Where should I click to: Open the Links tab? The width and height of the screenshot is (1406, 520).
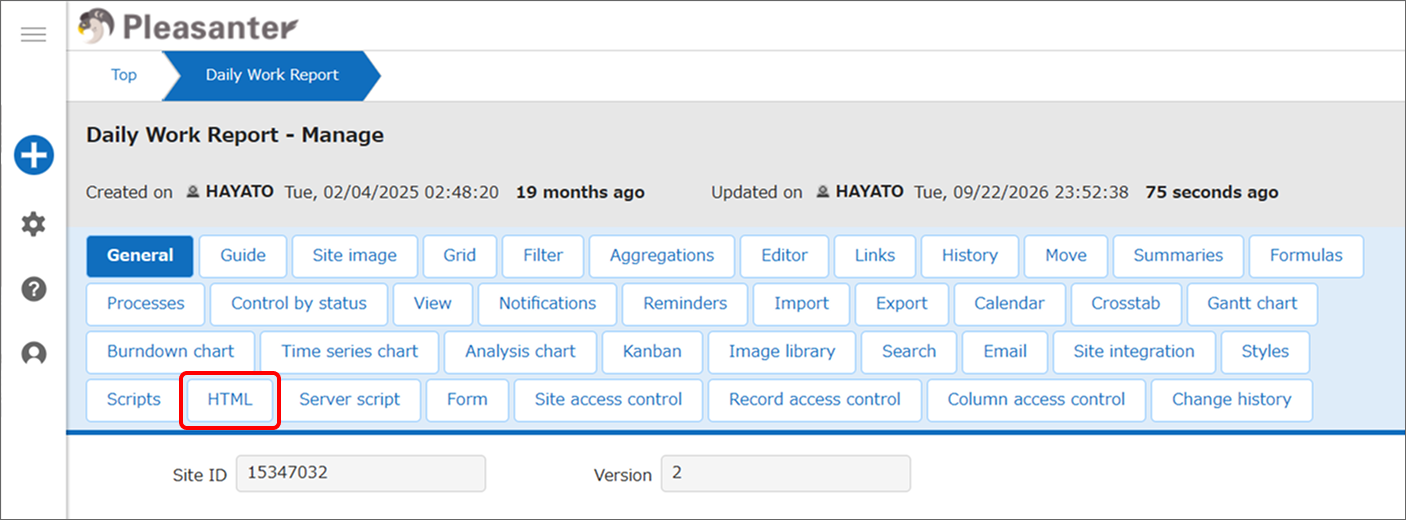click(875, 256)
